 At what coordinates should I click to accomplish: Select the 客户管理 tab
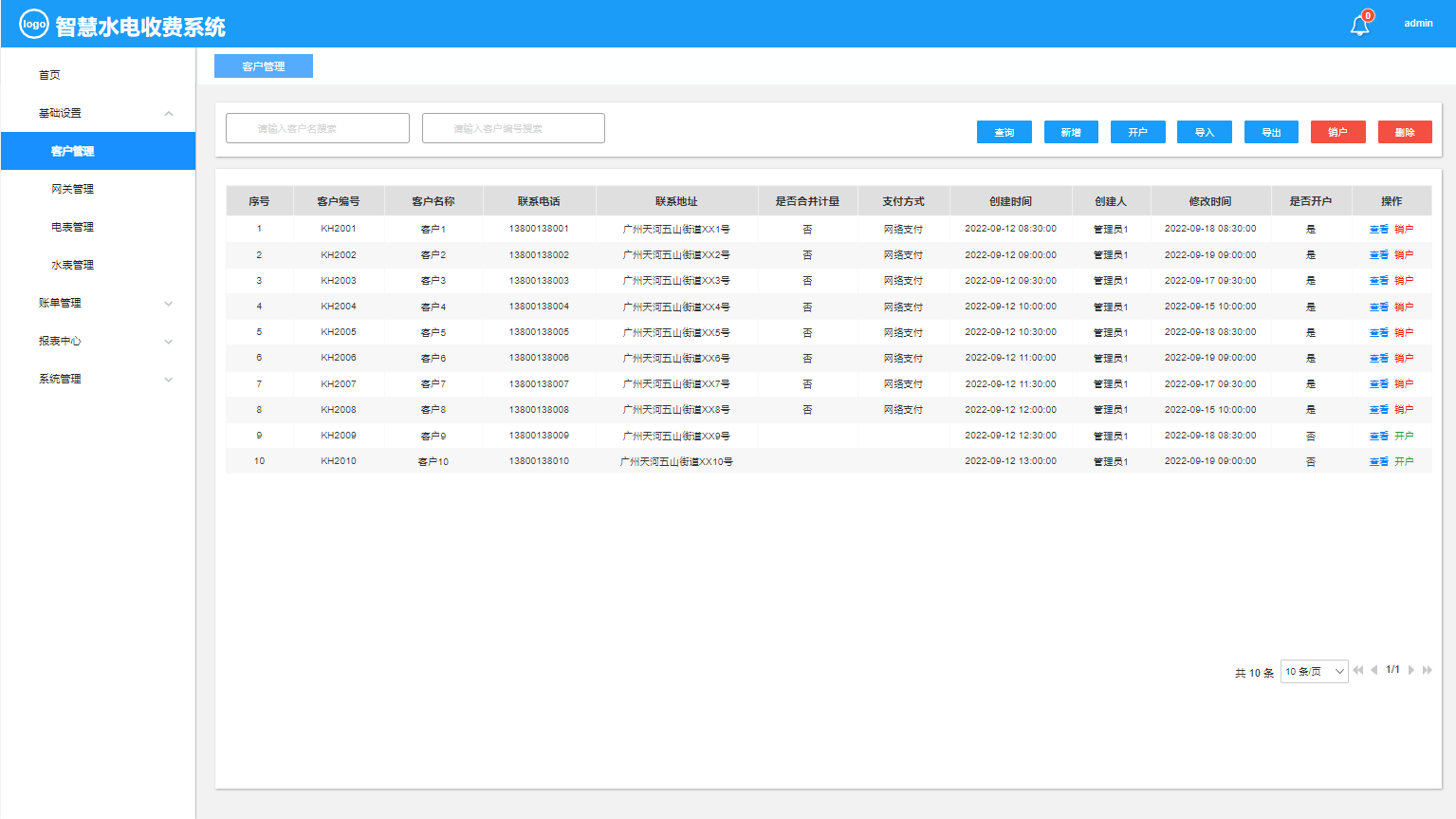(x=264, y=66)
